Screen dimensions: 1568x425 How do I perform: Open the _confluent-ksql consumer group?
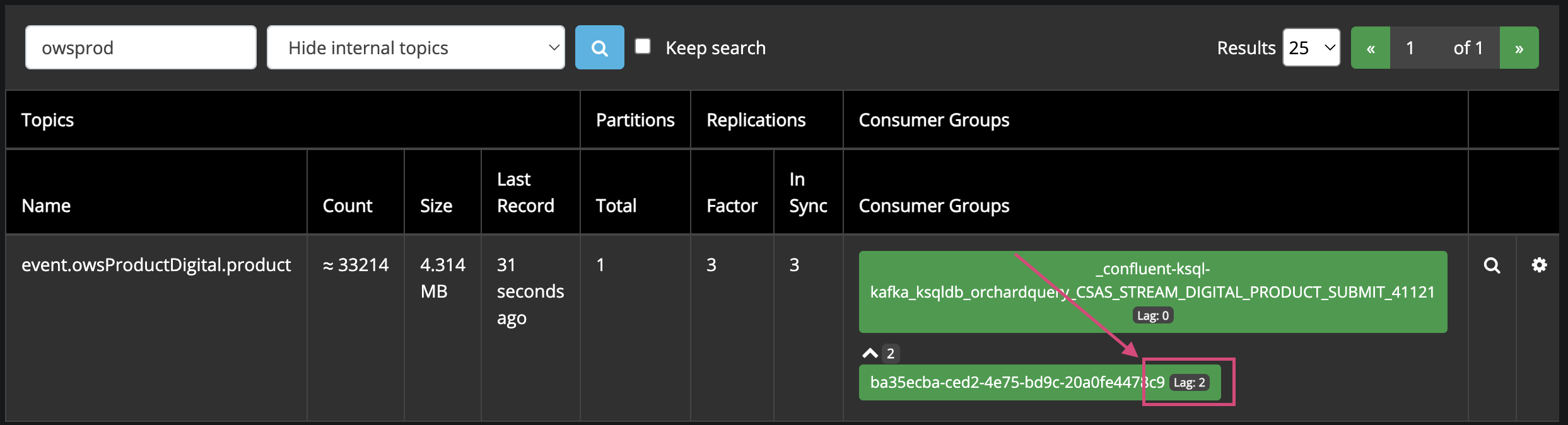1153,292
